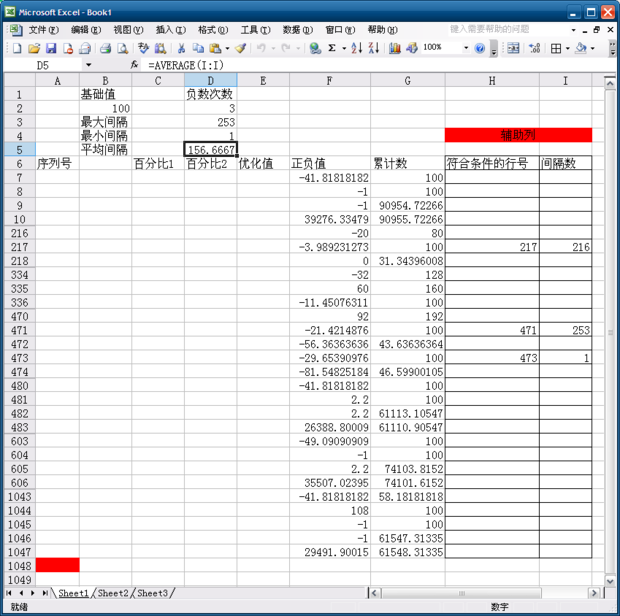Click the Insert Function fx button
Screen dimensions: 620x616
(134, 64)
